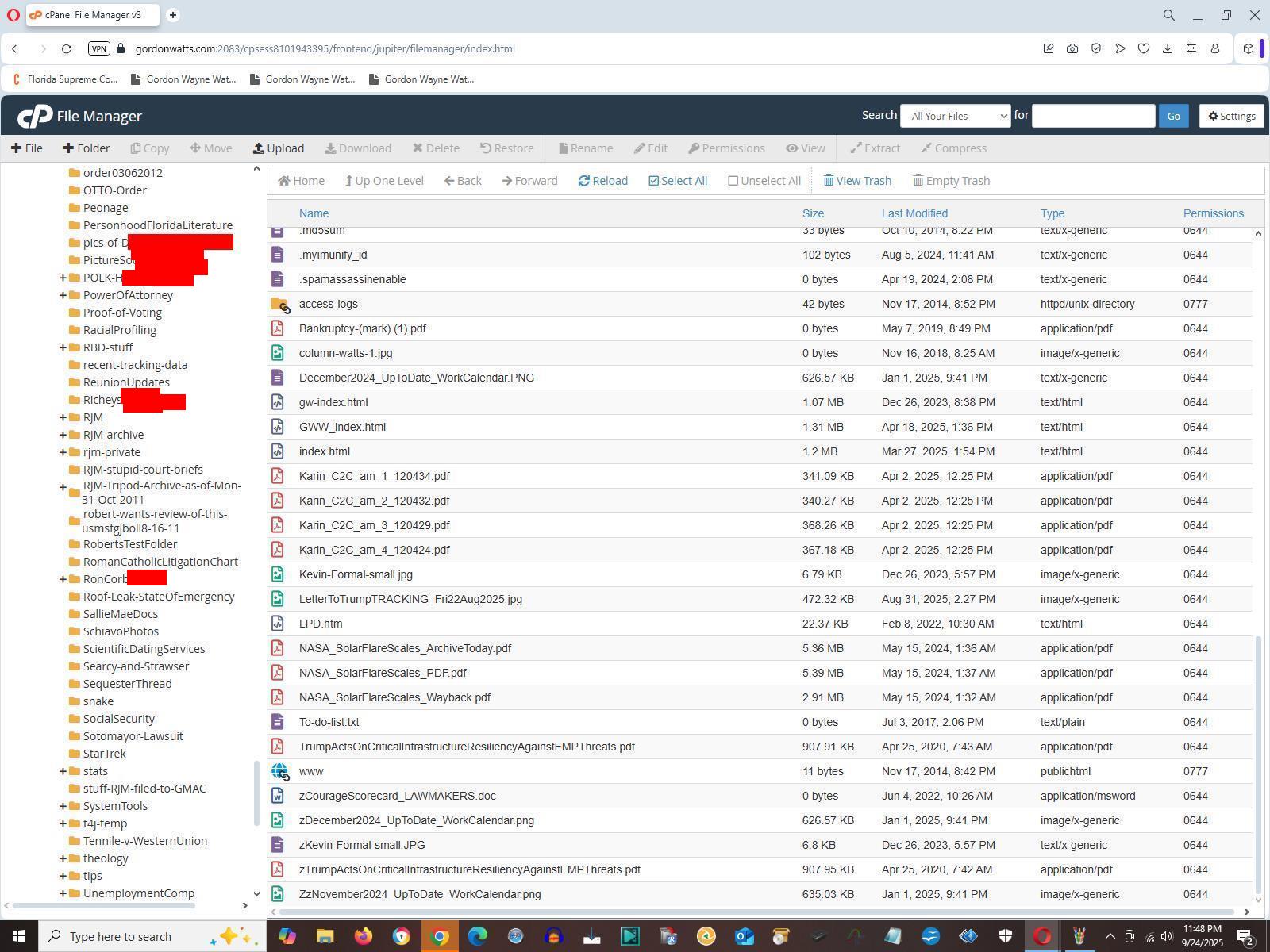
Task: Open the Settings button
Action: [x=1231, y=116]
